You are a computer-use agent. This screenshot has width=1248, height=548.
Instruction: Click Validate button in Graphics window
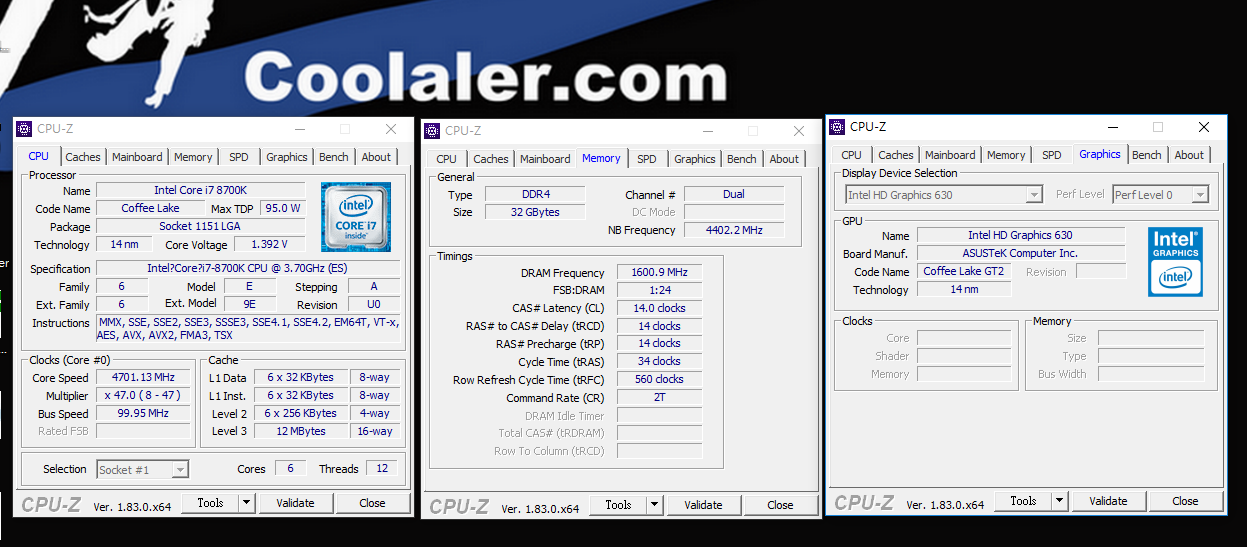click(x=1108, y=501)
